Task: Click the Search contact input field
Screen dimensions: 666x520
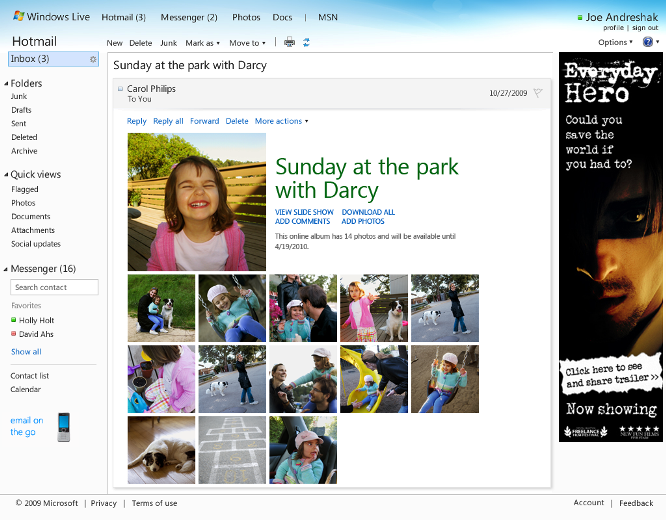Action: 55,287
